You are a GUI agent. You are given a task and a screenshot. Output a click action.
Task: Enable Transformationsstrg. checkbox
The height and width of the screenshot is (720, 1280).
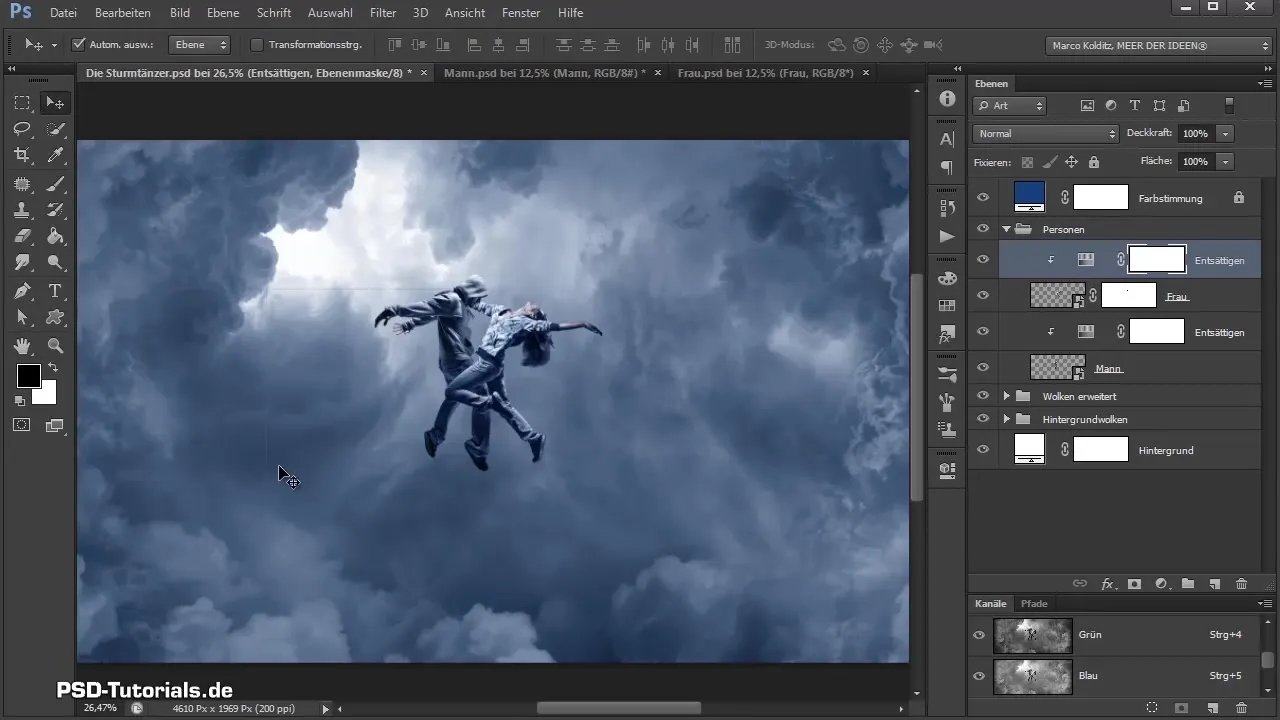click(256, 45)
